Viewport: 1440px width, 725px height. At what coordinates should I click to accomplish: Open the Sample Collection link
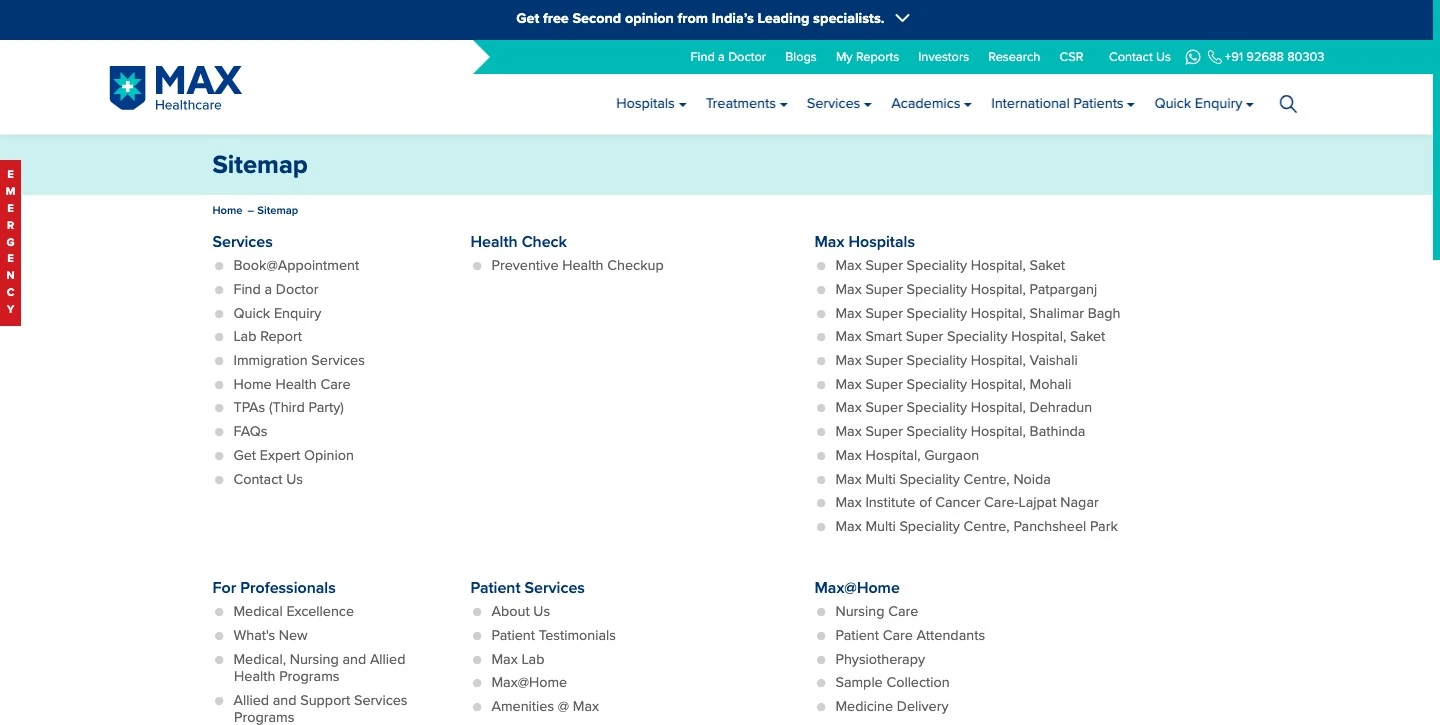(x=892, y=683)
